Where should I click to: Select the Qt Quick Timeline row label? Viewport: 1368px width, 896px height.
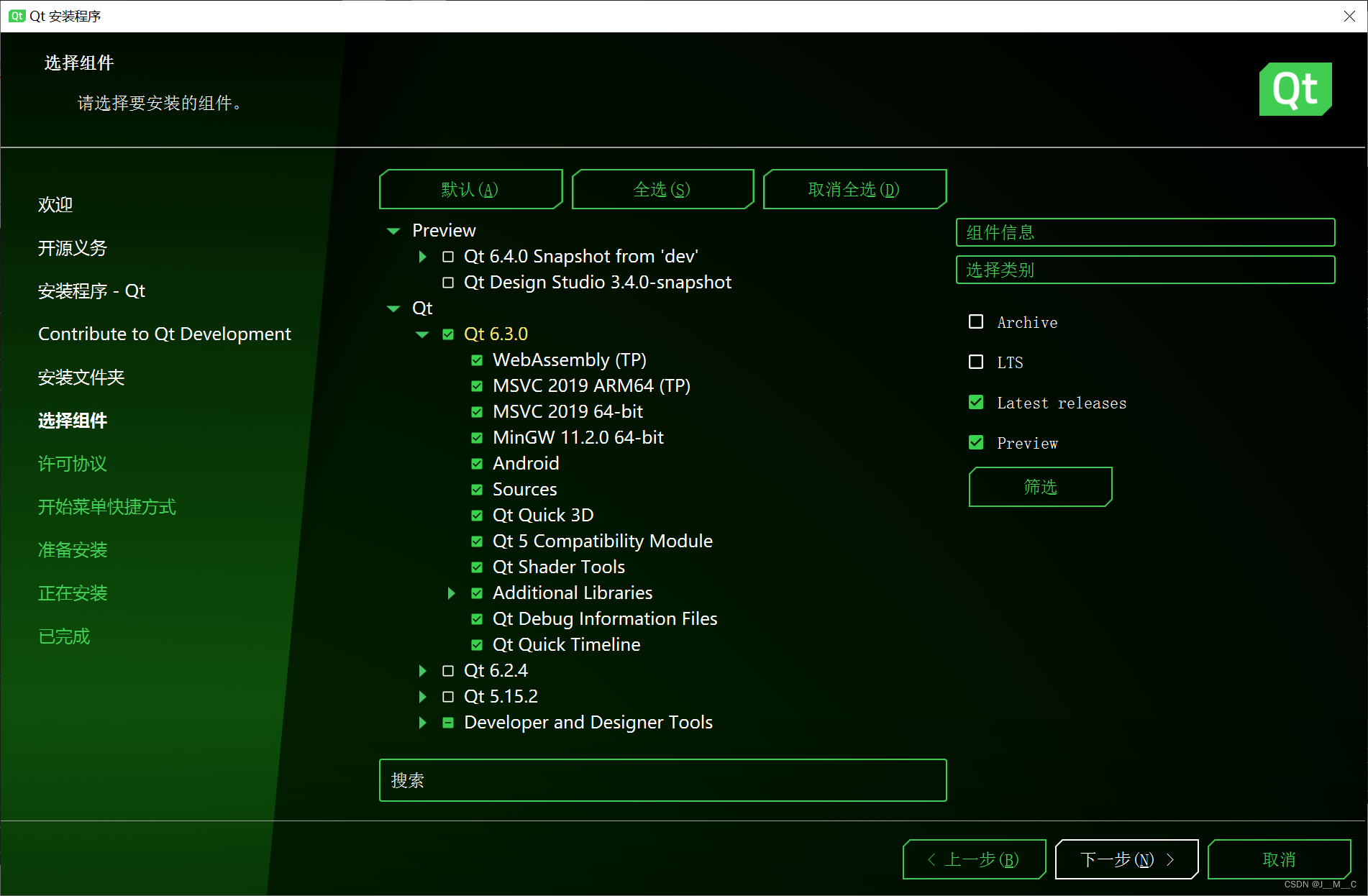point(567,645)
